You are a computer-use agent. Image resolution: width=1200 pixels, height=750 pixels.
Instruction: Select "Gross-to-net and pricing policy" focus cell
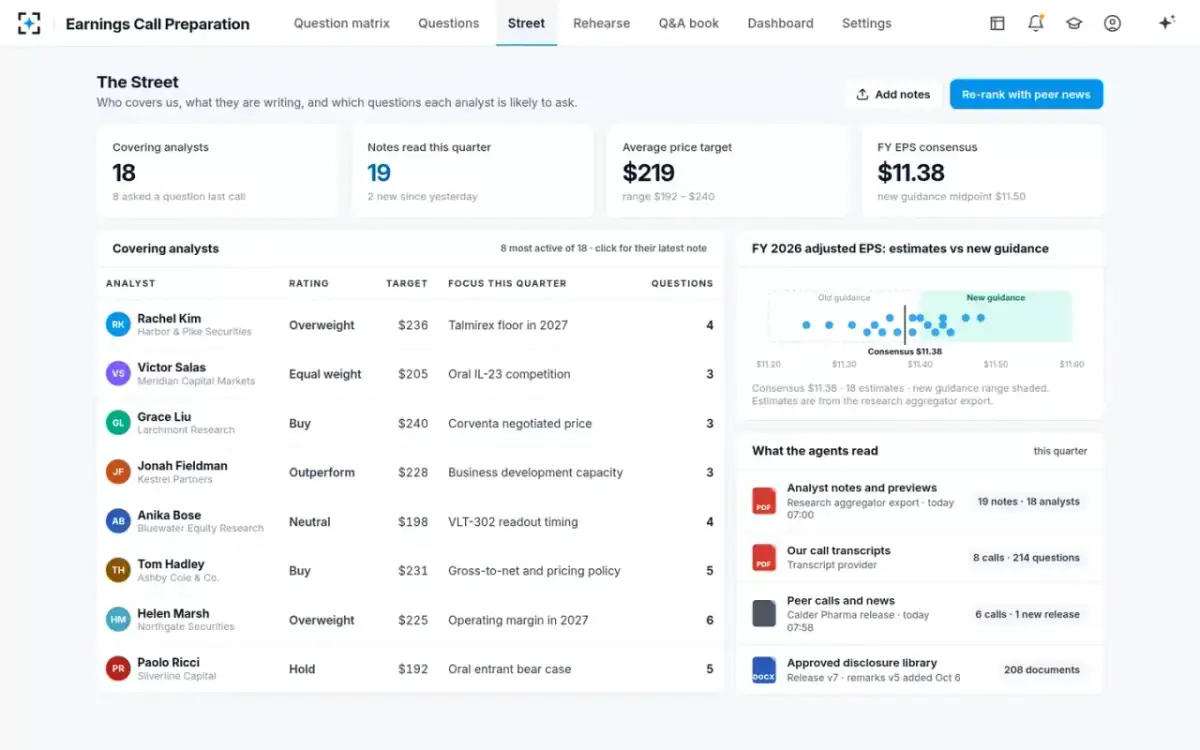coord(534,571)
